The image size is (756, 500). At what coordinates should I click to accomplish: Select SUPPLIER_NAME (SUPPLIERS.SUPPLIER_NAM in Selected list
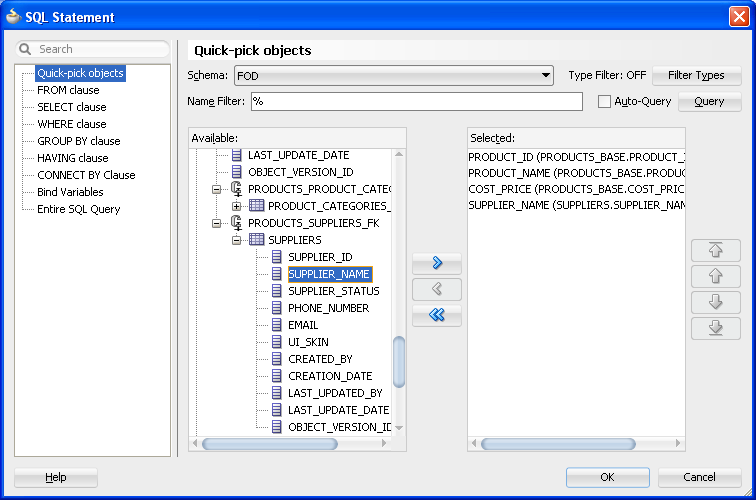tap(576, 205)
